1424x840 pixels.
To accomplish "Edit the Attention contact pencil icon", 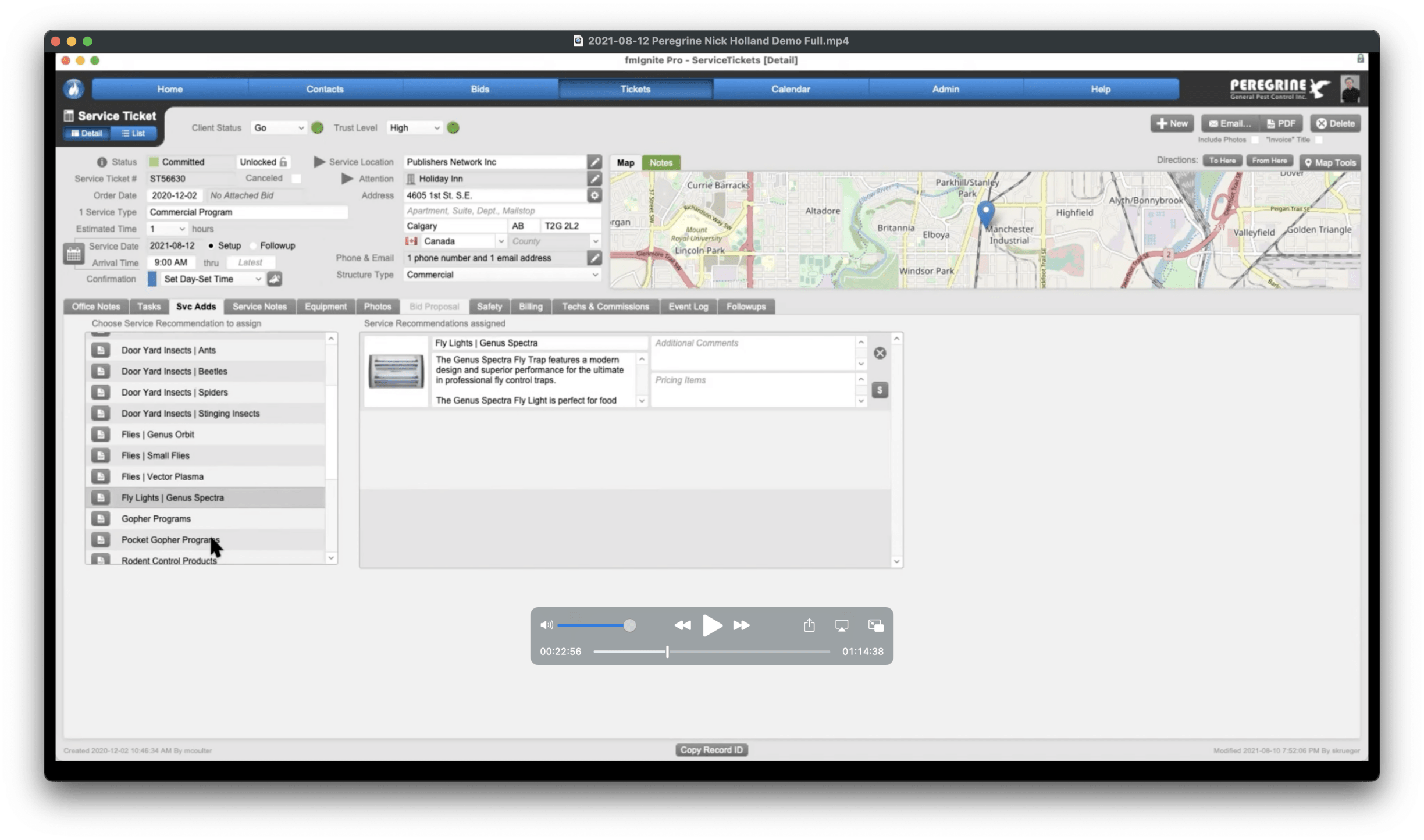I will pos(594,179).
